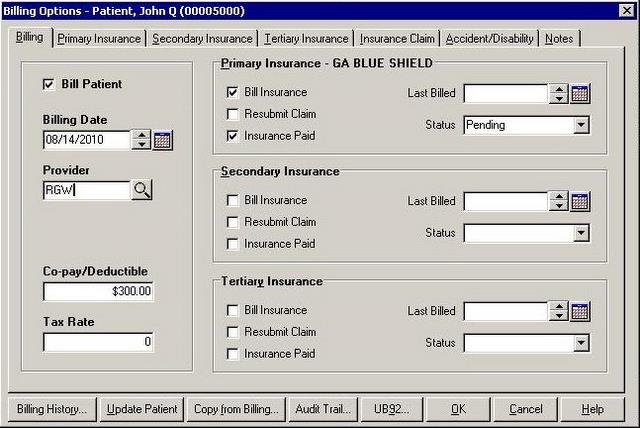
Task: Open the Accident/Disability tab
Action: tap(489, 39)
